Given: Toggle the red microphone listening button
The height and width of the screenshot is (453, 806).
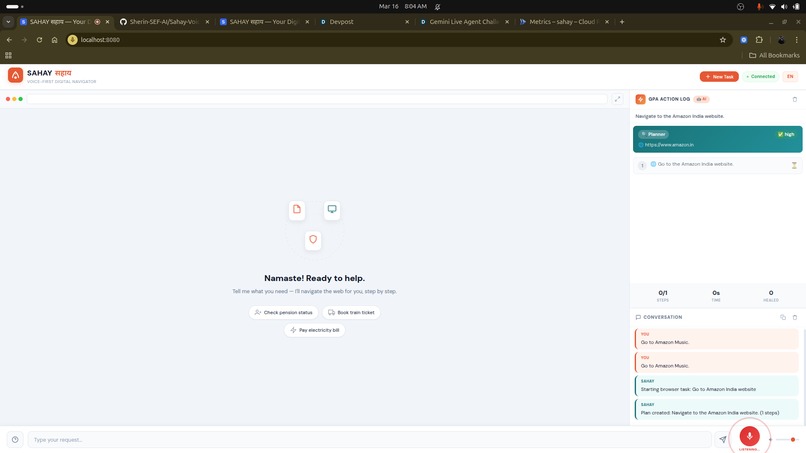Looking at the screenshot, I should pyautogui.click(x=749, y=436).
